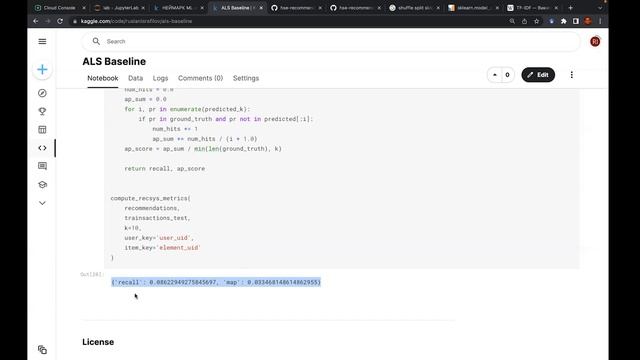Image resolution: width=640 pixels, height=360 pixels.
Task: Click the item_key='element_uid' code line
Action: click(162, 247)
